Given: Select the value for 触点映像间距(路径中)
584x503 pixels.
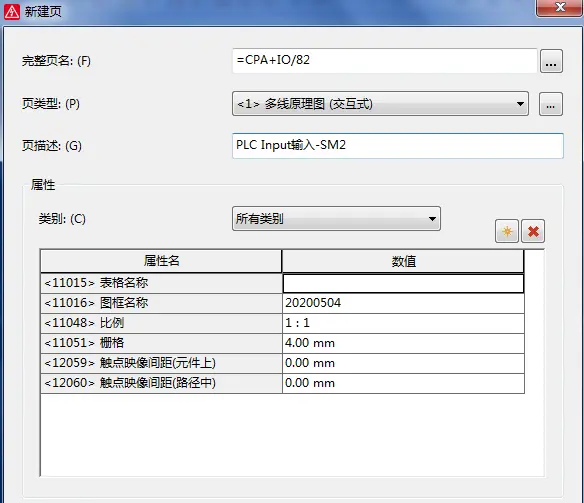Looking at the screenshot, I should pyautogui.click(x=403, y=383).
